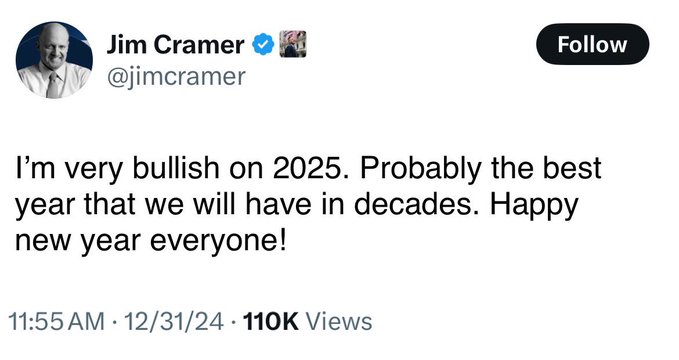Click the 11:55 AM timestamp
The height and width of the screenshot is (360, 679).
(x=57, y=322)
